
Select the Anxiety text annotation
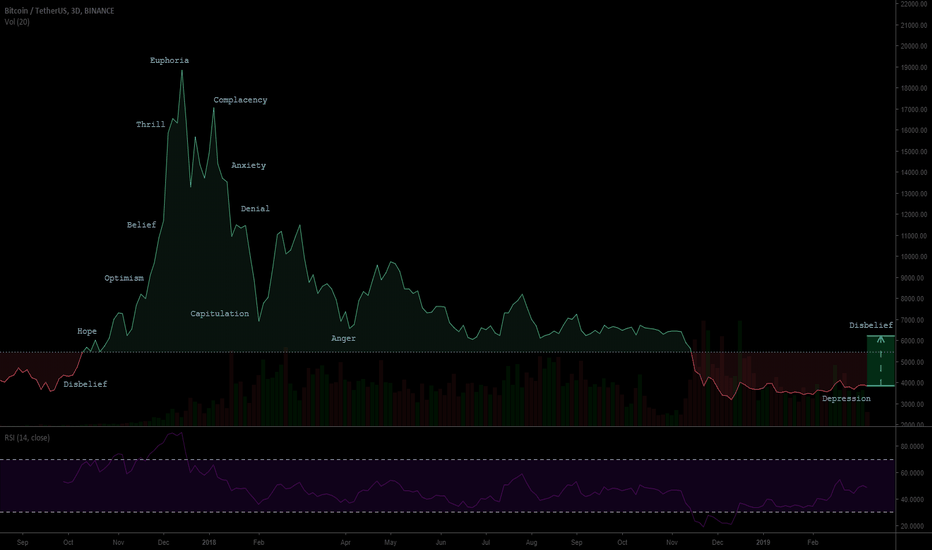click(x=248, y=165)
